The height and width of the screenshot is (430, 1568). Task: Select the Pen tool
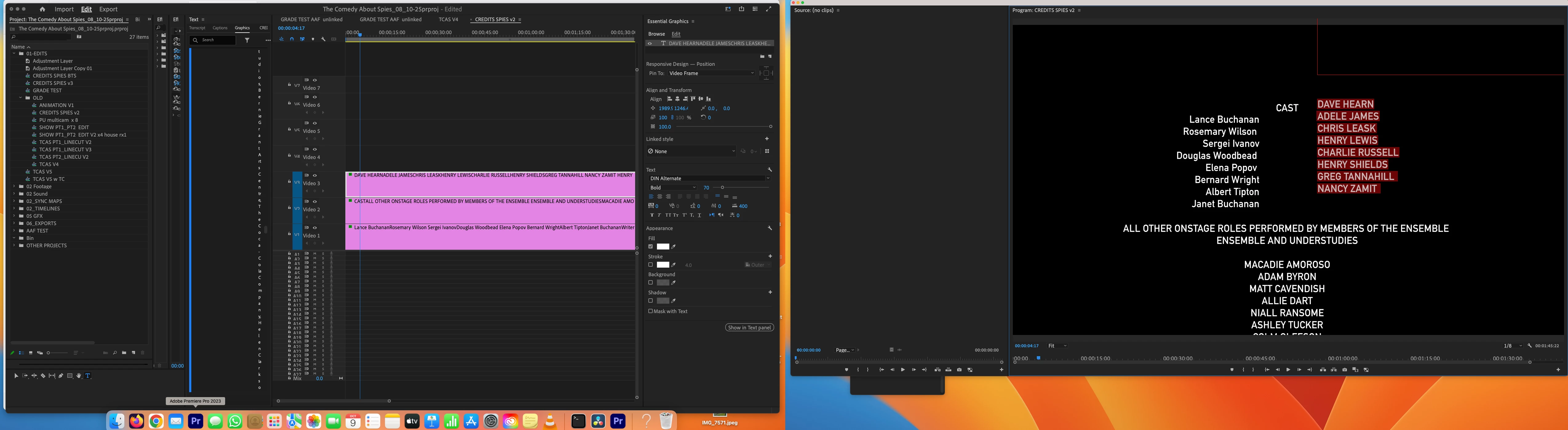[61, 376]
